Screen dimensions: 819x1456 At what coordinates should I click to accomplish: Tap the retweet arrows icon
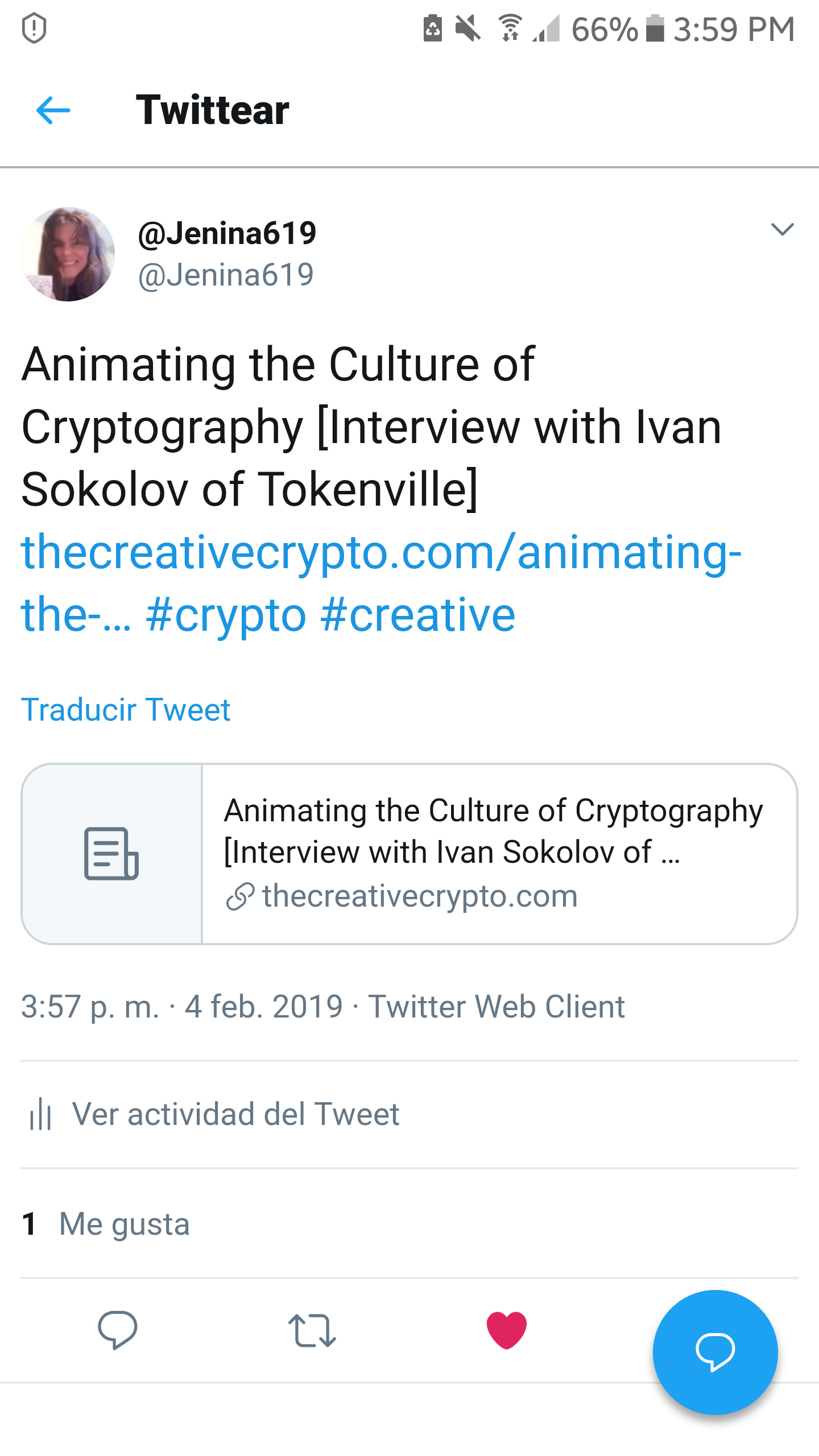click(312, 1330)
